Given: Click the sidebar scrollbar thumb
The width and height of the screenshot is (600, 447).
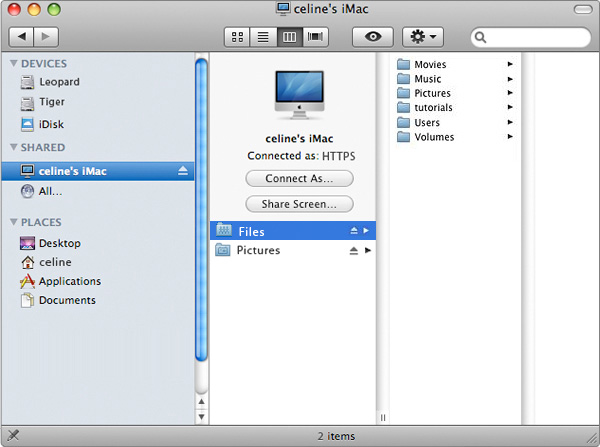Looking at the screenshot, I should pyautogui.click(x=201, y=210).
